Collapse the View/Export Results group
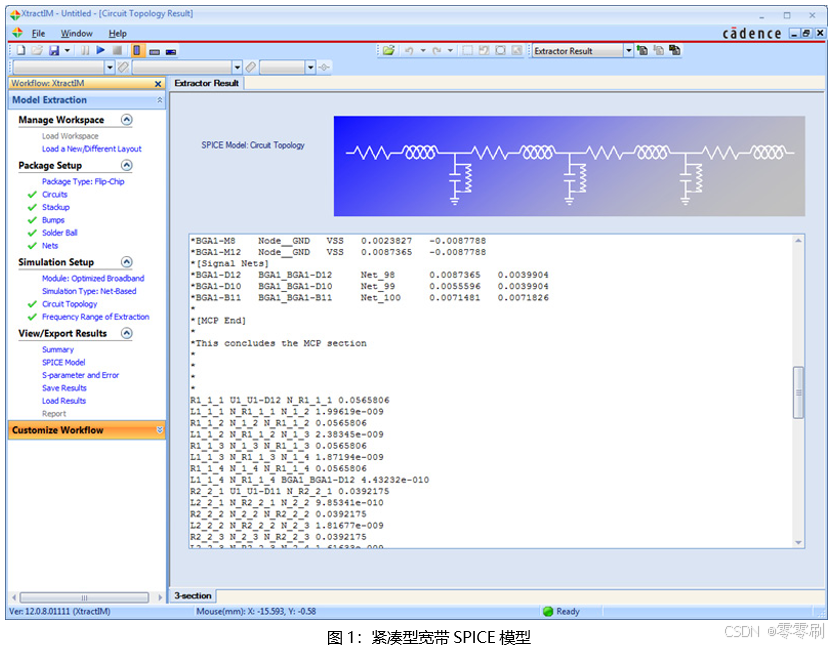 click(126, 333)
